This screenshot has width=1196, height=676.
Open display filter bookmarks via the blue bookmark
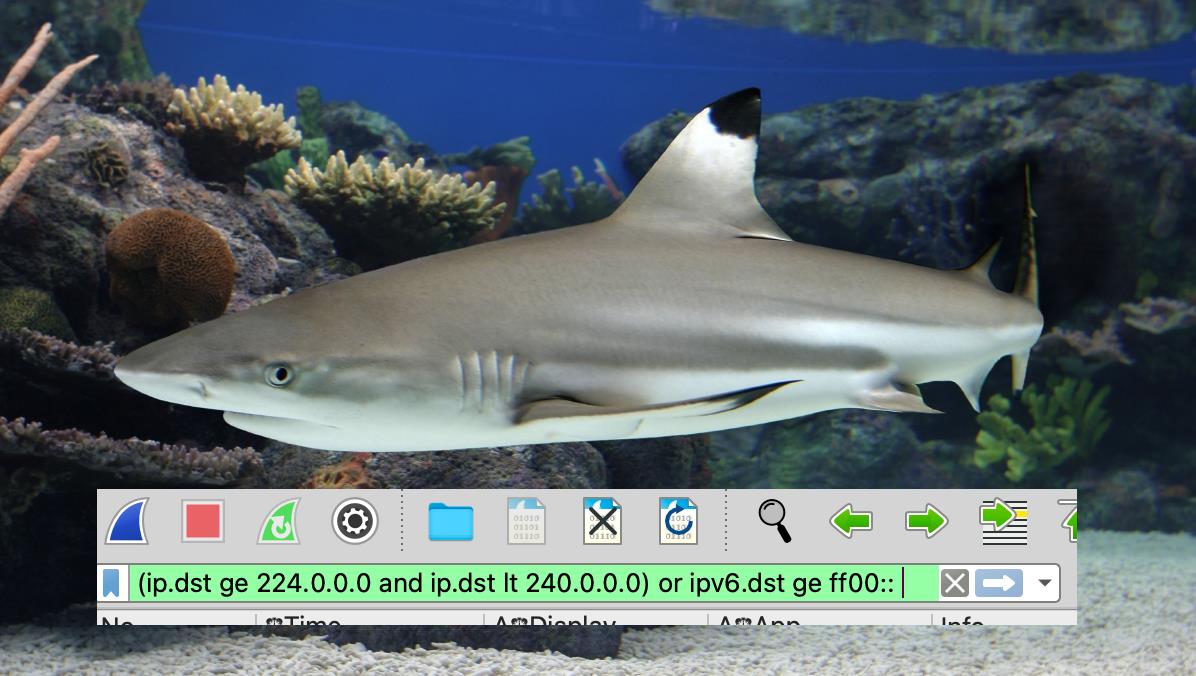pos(111,584)
